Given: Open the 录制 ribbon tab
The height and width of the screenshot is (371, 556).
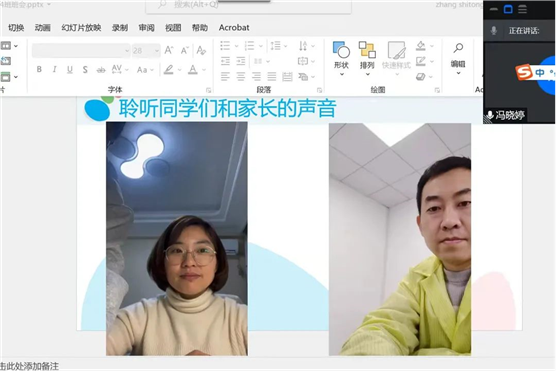Looking at the screenshot, I should [120, 28].
